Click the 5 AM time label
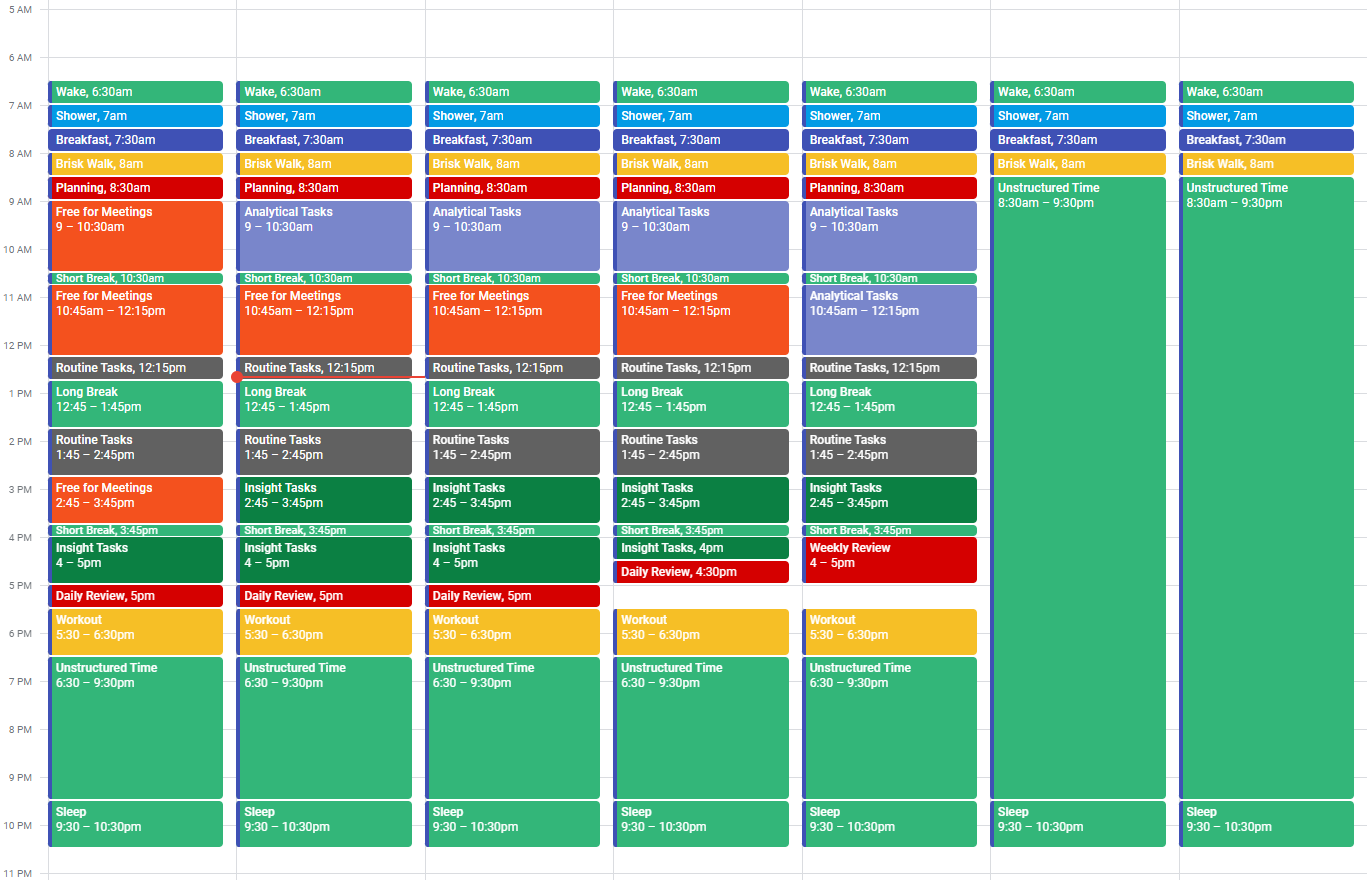Image resolution: width=1367 pixels, height=880 pixels. click(21, 10)
